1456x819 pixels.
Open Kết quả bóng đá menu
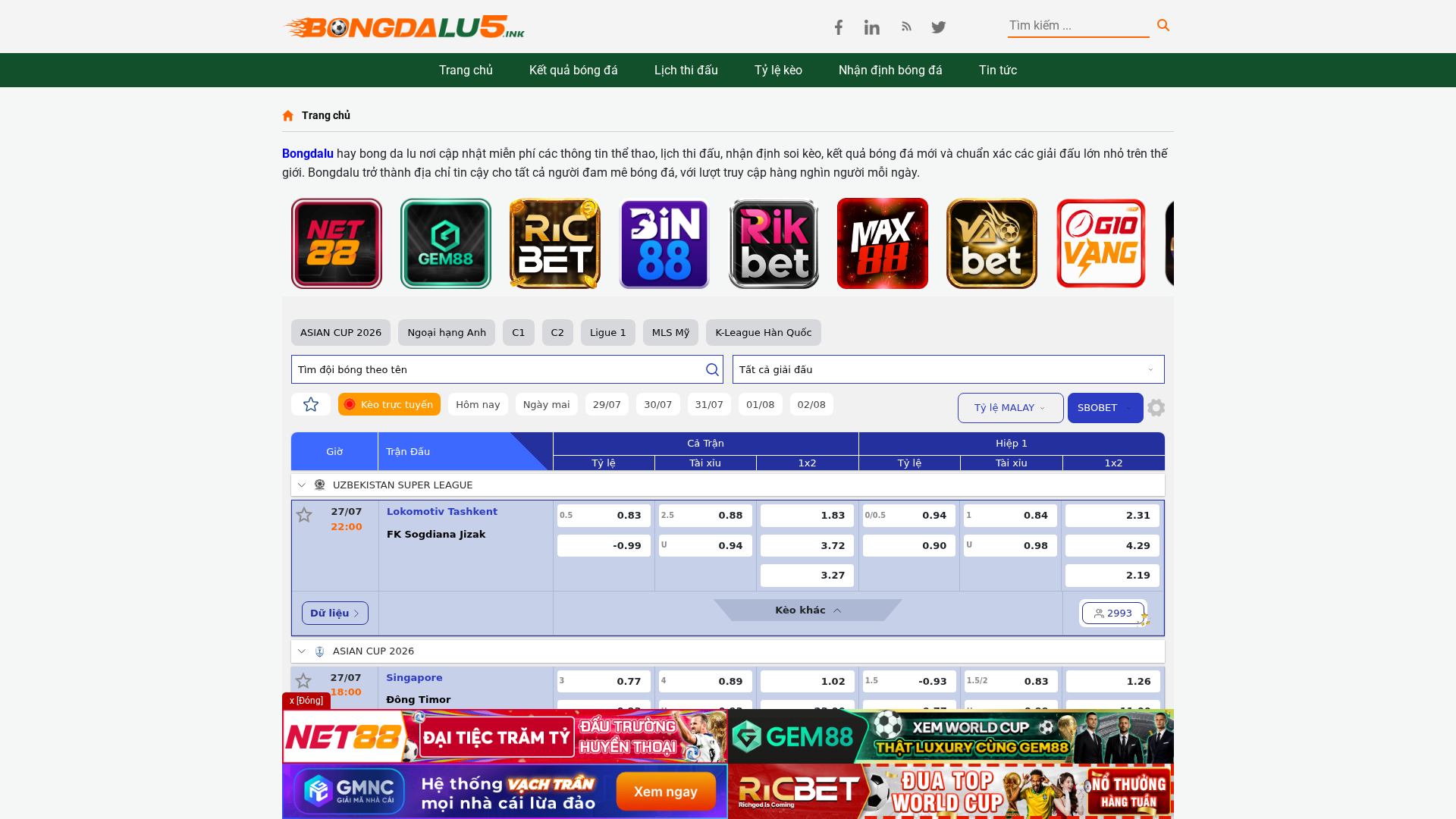573,70
